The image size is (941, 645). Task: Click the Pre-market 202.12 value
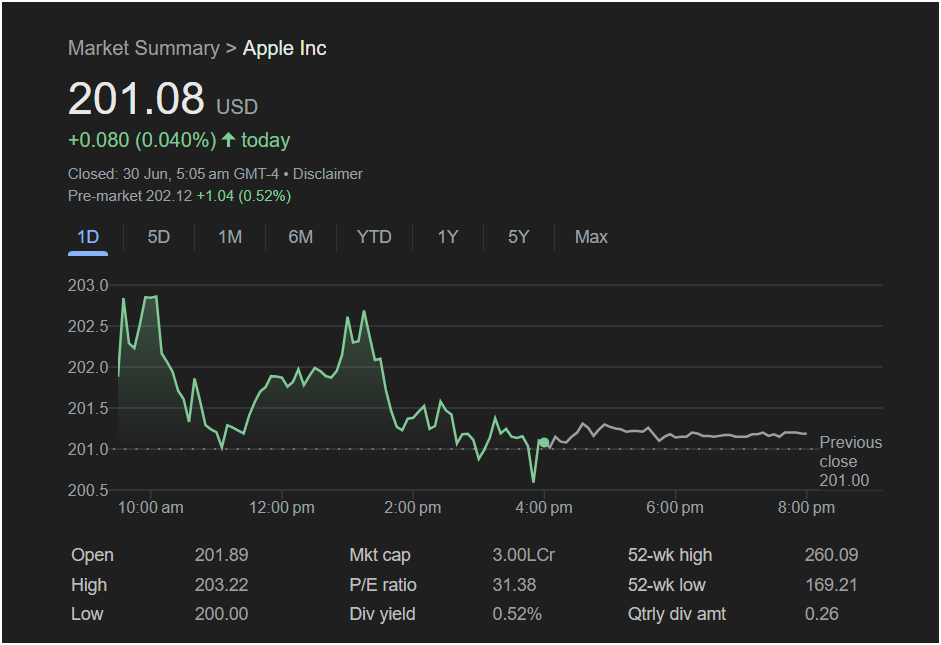(x=130, y=196)
